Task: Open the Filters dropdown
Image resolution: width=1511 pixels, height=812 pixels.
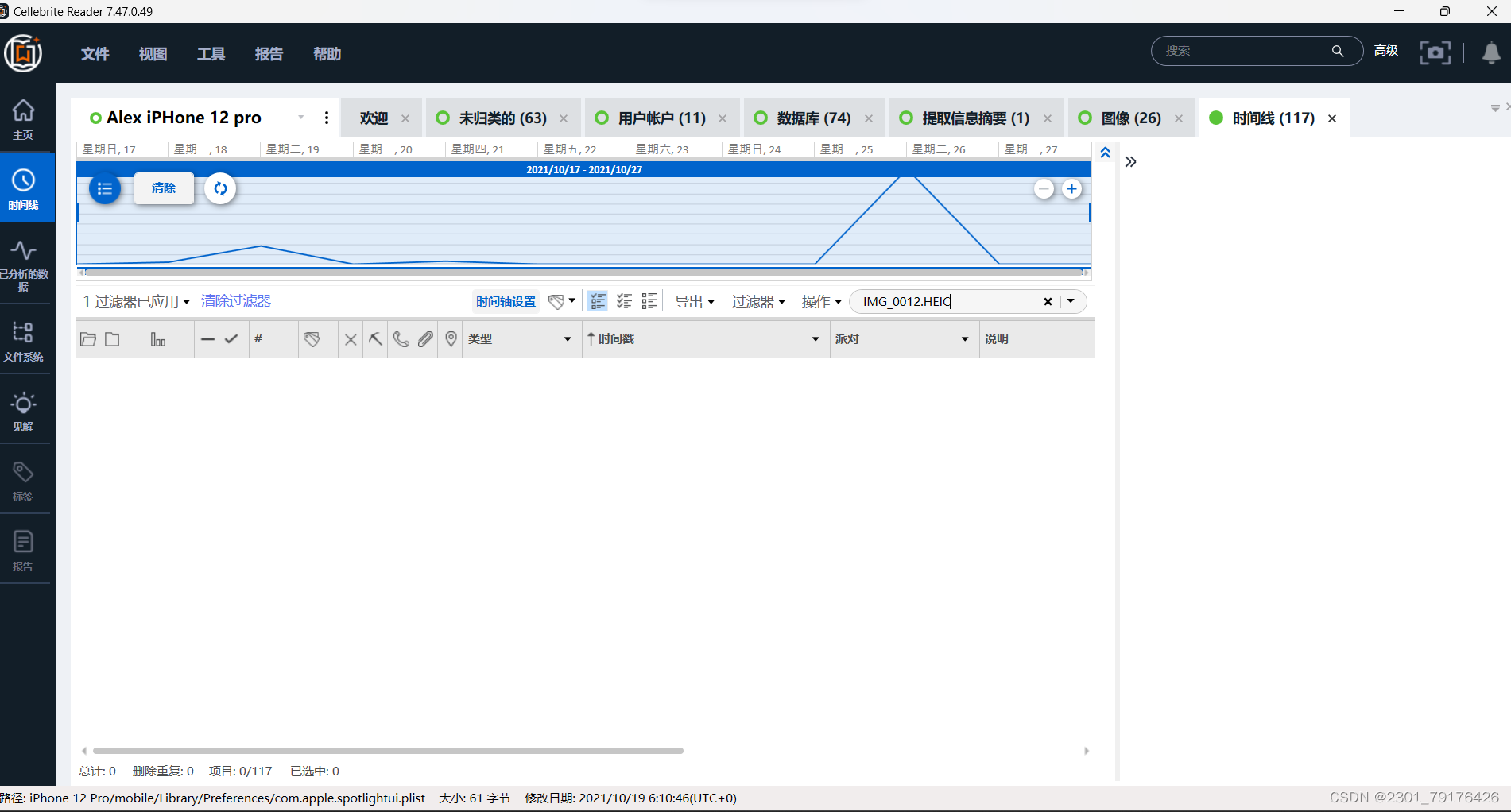Action: pos(758,302)
